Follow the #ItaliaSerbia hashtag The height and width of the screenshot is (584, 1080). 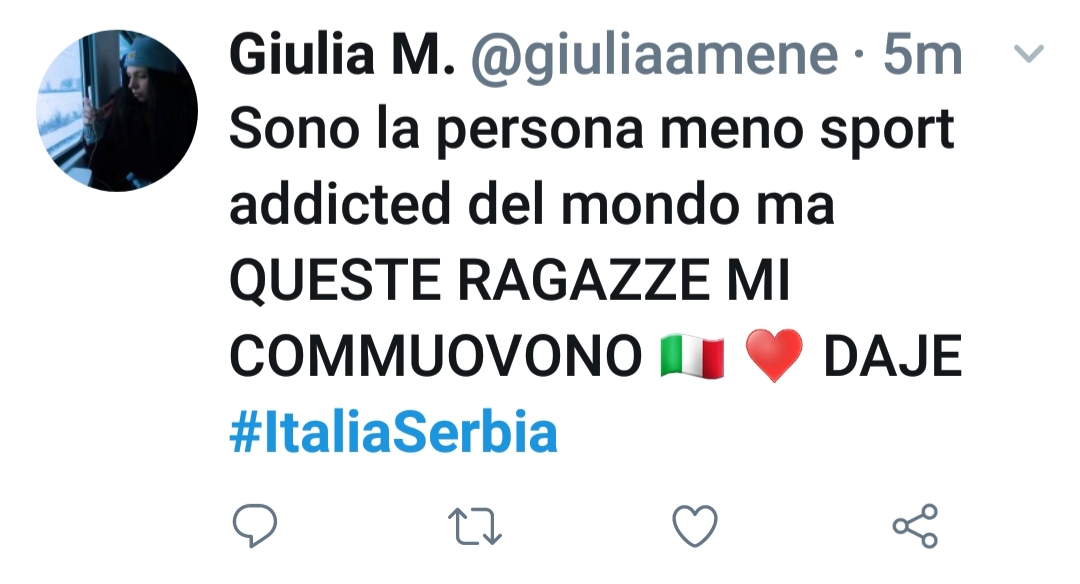[393, 433]
